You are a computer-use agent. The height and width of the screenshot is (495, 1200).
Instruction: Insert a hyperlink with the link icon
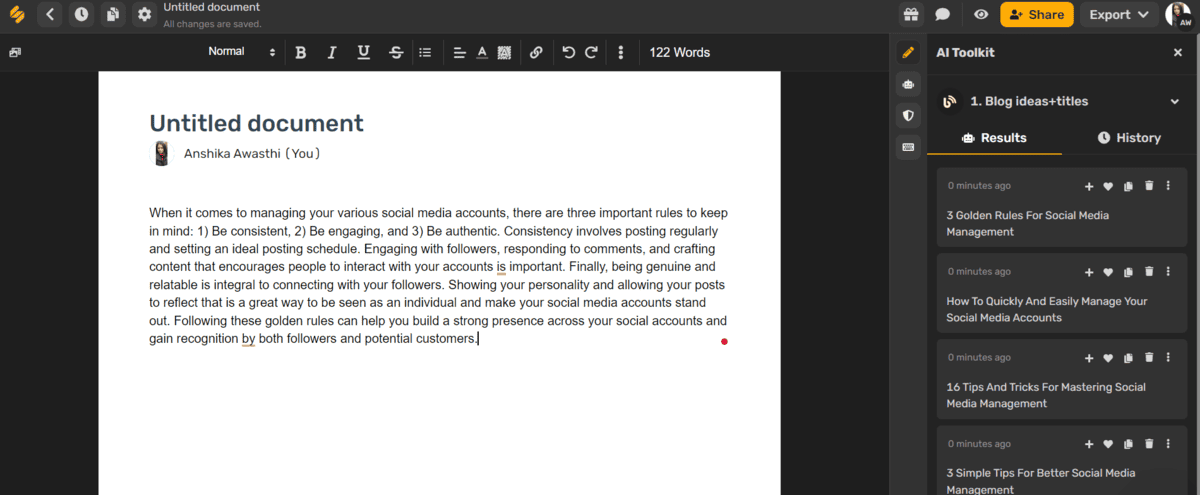536,53
